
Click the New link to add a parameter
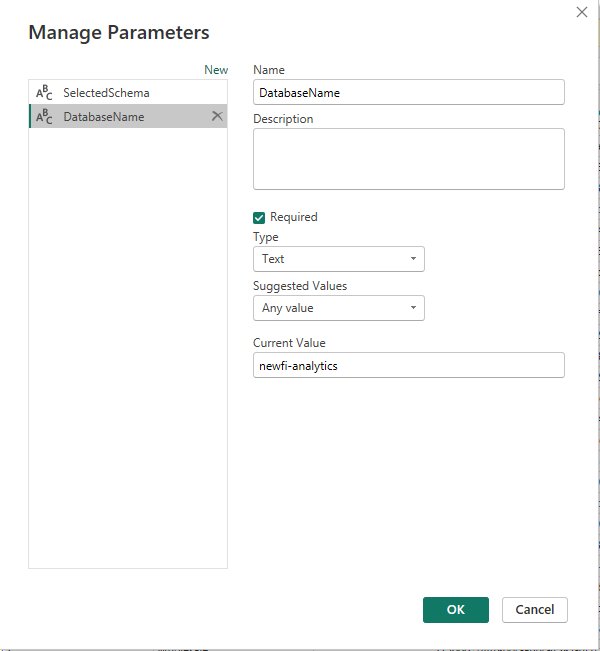coord(216,70)
